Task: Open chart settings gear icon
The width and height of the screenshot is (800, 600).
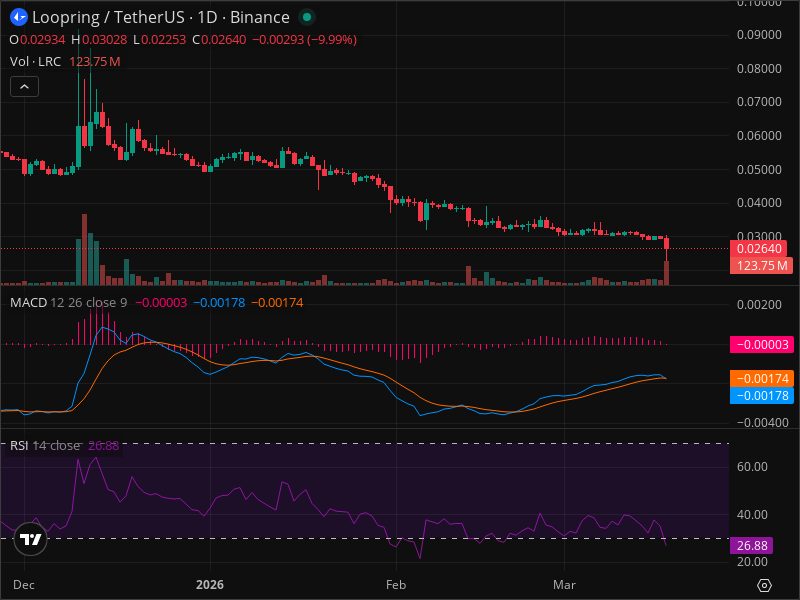Action: pyautogui.click(x=764, y=585)
